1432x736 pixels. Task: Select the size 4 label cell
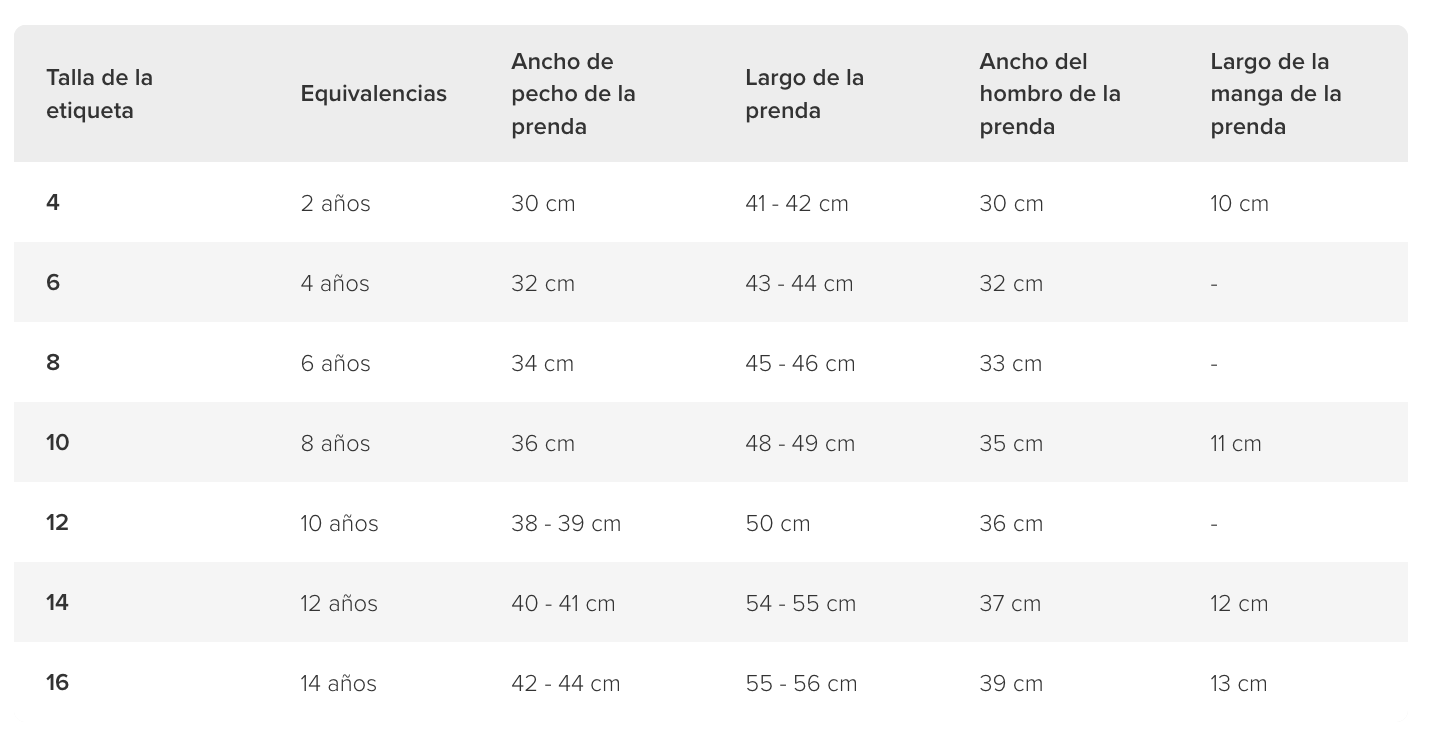pos(53,203)
